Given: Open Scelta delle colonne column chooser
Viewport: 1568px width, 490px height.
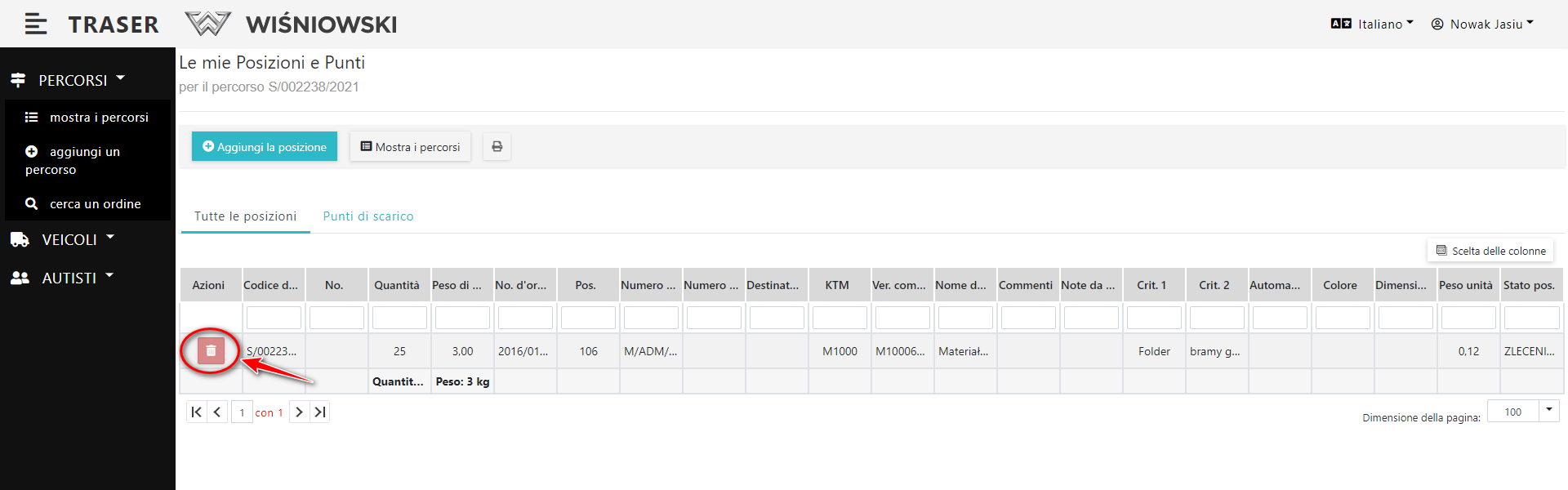Looking at the screenshot, I should coord(1490,251).
